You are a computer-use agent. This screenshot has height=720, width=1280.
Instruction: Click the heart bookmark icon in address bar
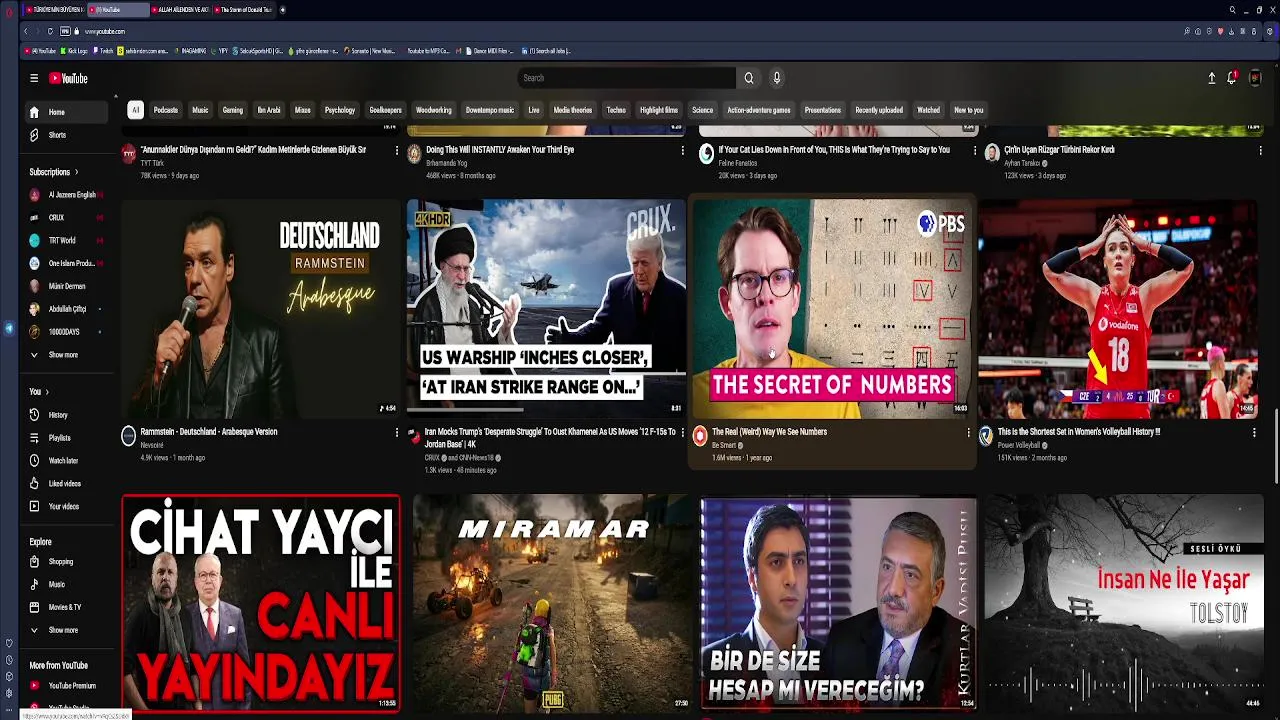pos(1220,31)
